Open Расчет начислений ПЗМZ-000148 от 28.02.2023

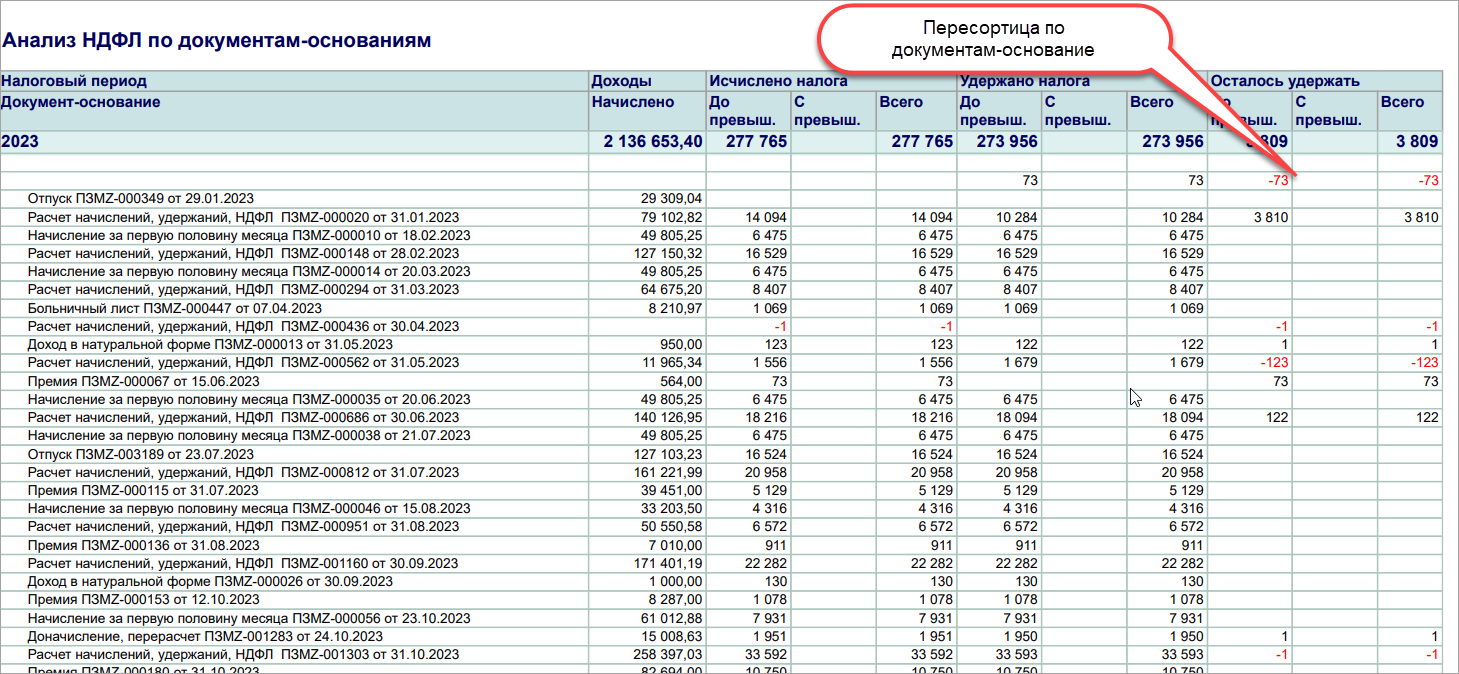pos(243,253)
